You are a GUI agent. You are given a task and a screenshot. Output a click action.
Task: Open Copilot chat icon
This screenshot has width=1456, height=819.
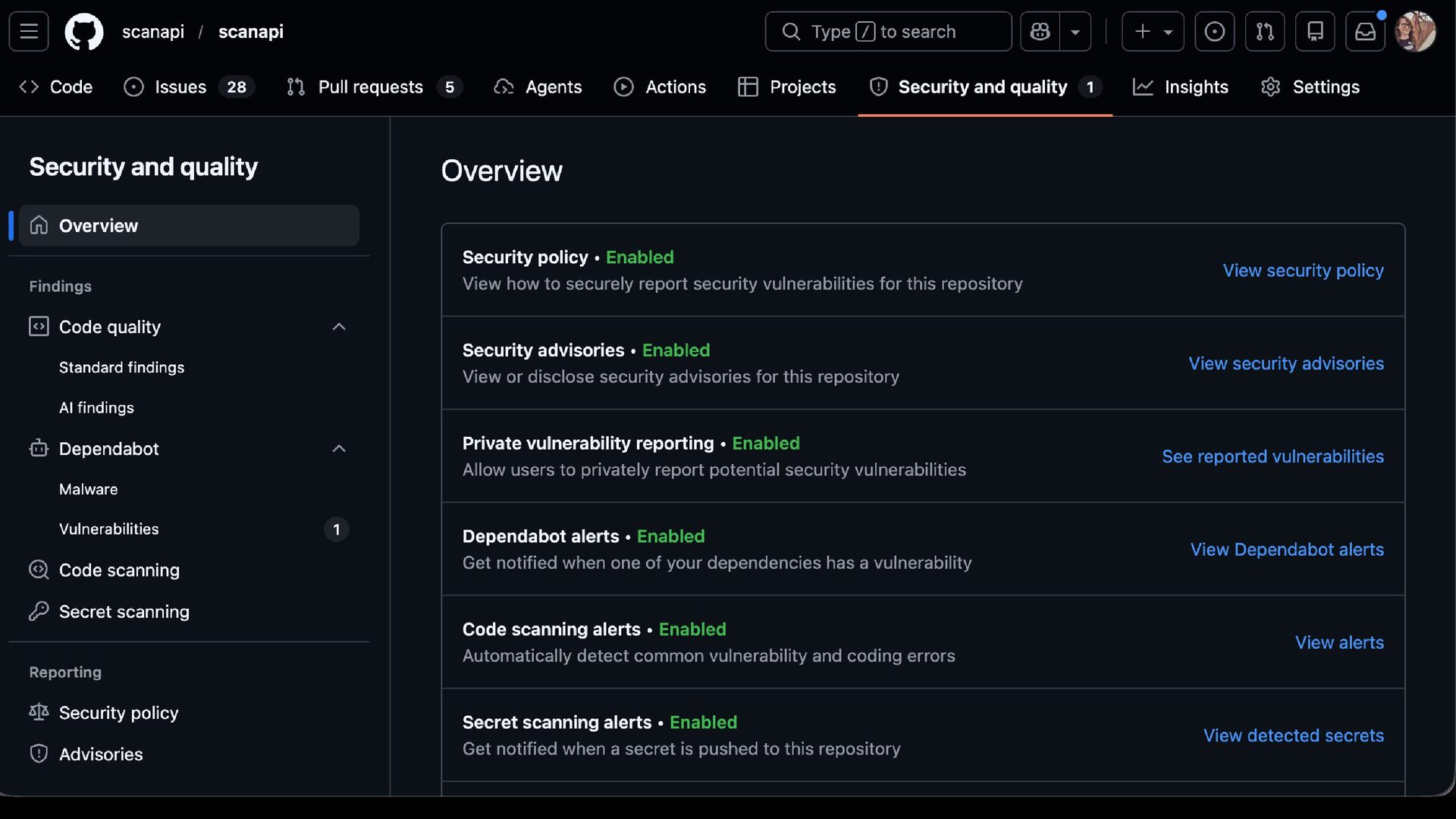[x=1040, y=31]
